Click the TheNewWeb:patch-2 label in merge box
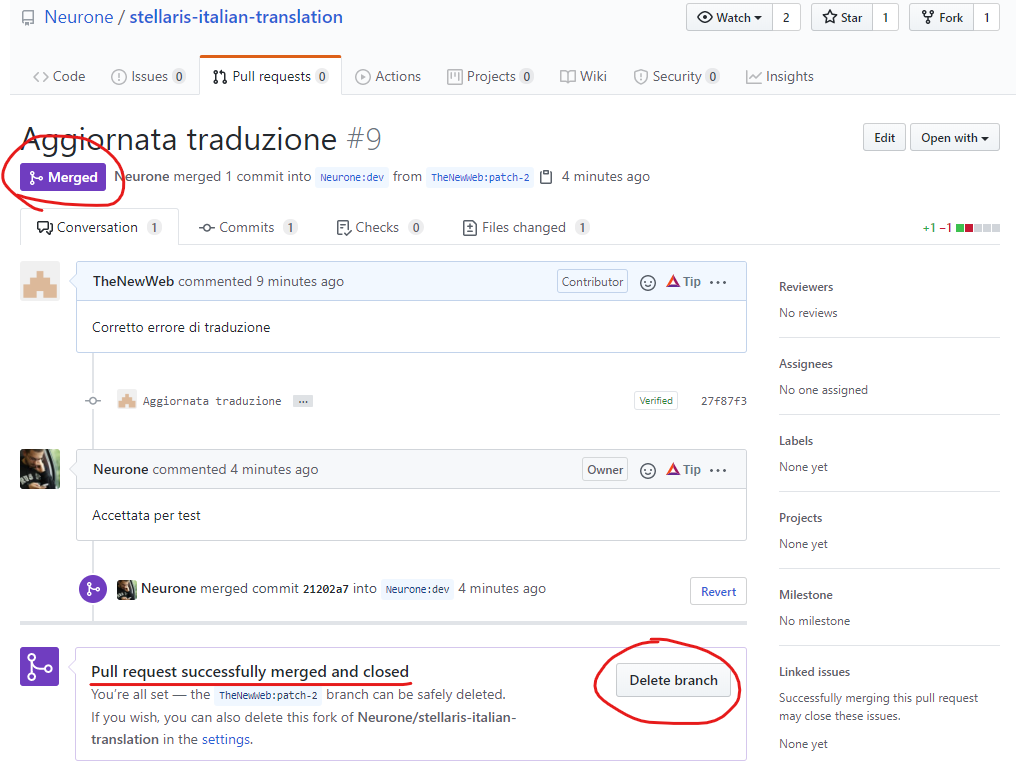The image size is (1016, 768). pos(268,695)
